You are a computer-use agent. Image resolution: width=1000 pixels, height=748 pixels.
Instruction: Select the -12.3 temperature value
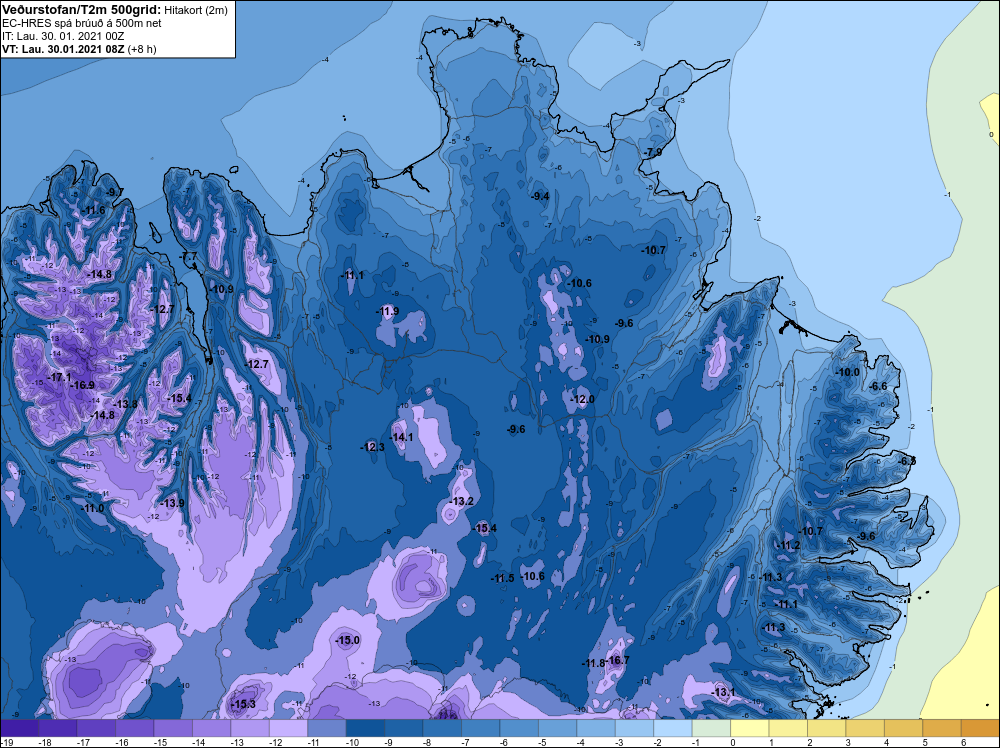(373, 447)
